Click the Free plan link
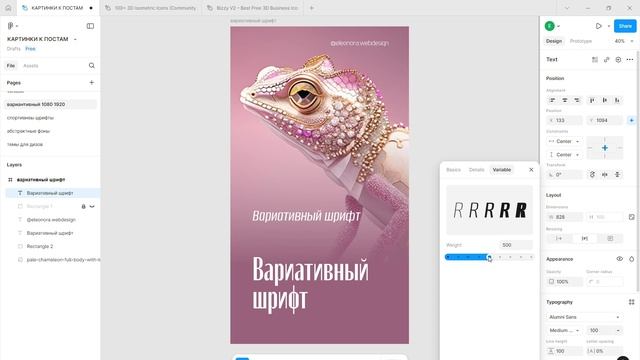 pos(30,49)
